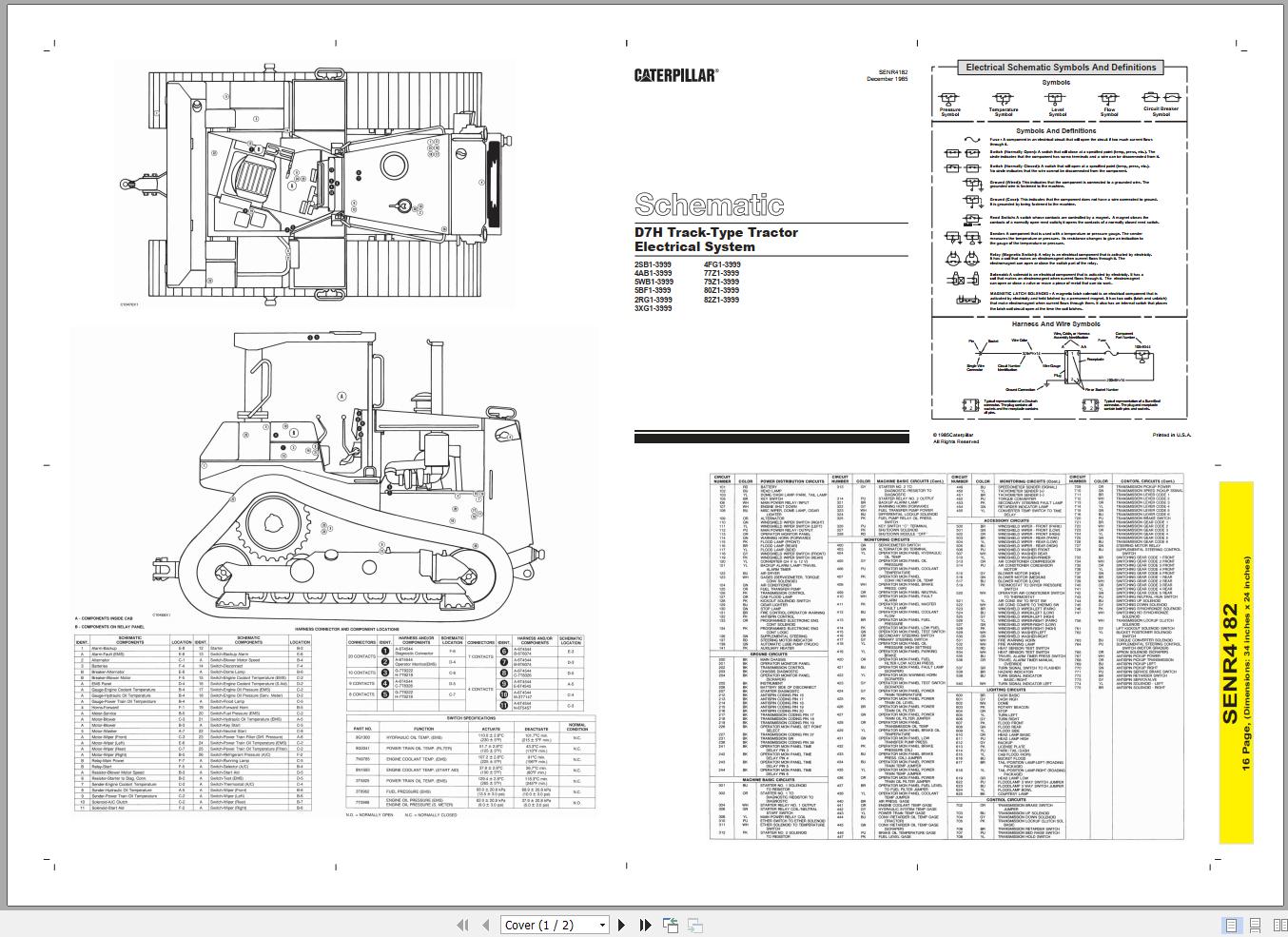Toggle the highlighted single page layout off

[1231, 925]
